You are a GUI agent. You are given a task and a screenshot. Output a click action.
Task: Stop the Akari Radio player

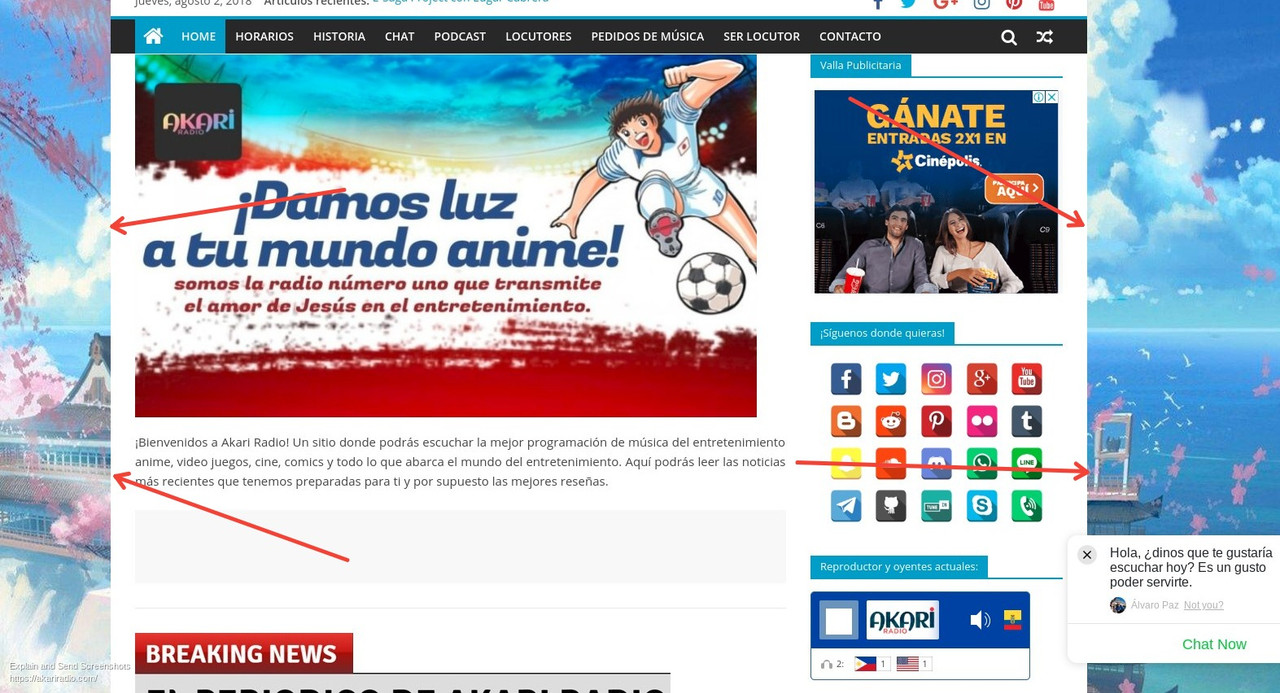point(839,621)
